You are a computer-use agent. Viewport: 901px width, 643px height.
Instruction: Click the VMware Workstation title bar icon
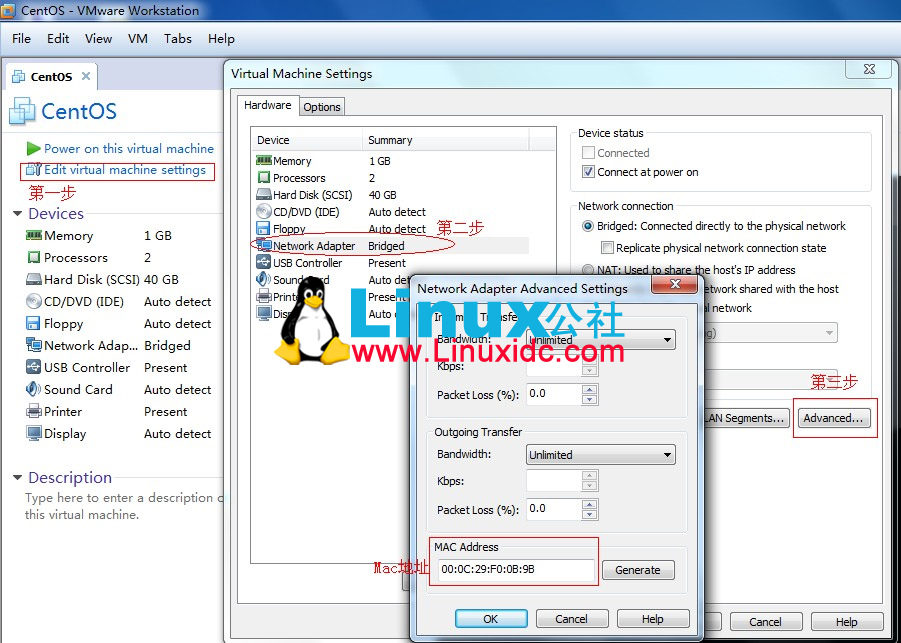tap(8, 10)
